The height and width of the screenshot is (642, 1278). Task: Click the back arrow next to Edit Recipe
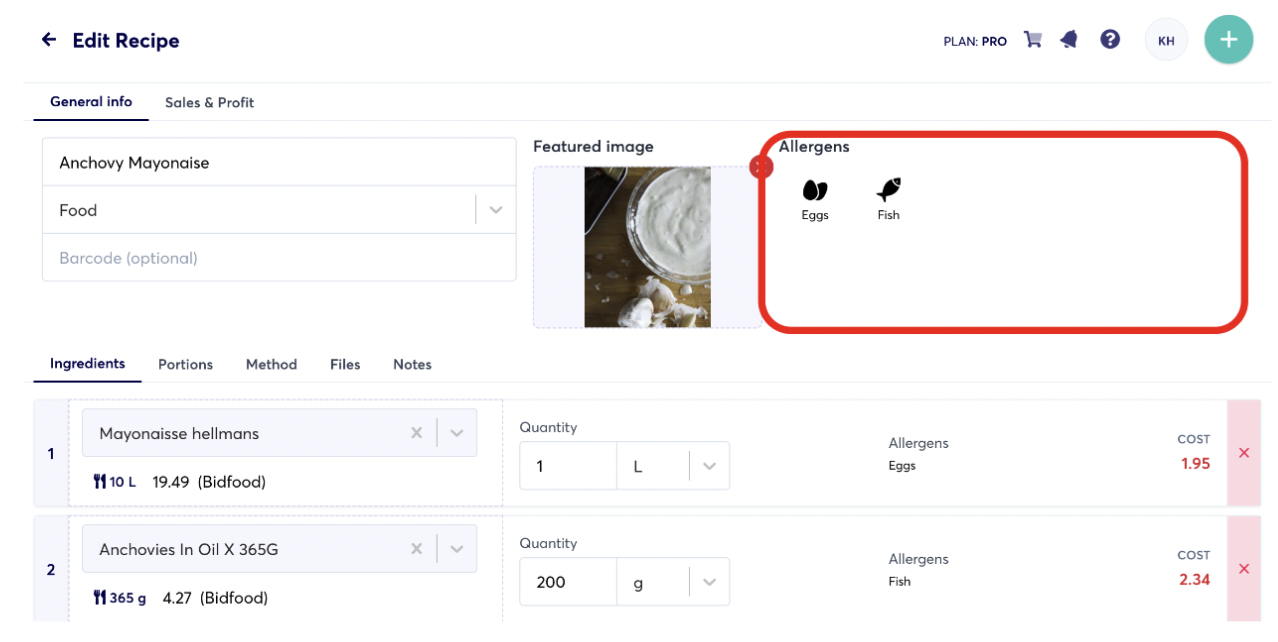[46, 39]
